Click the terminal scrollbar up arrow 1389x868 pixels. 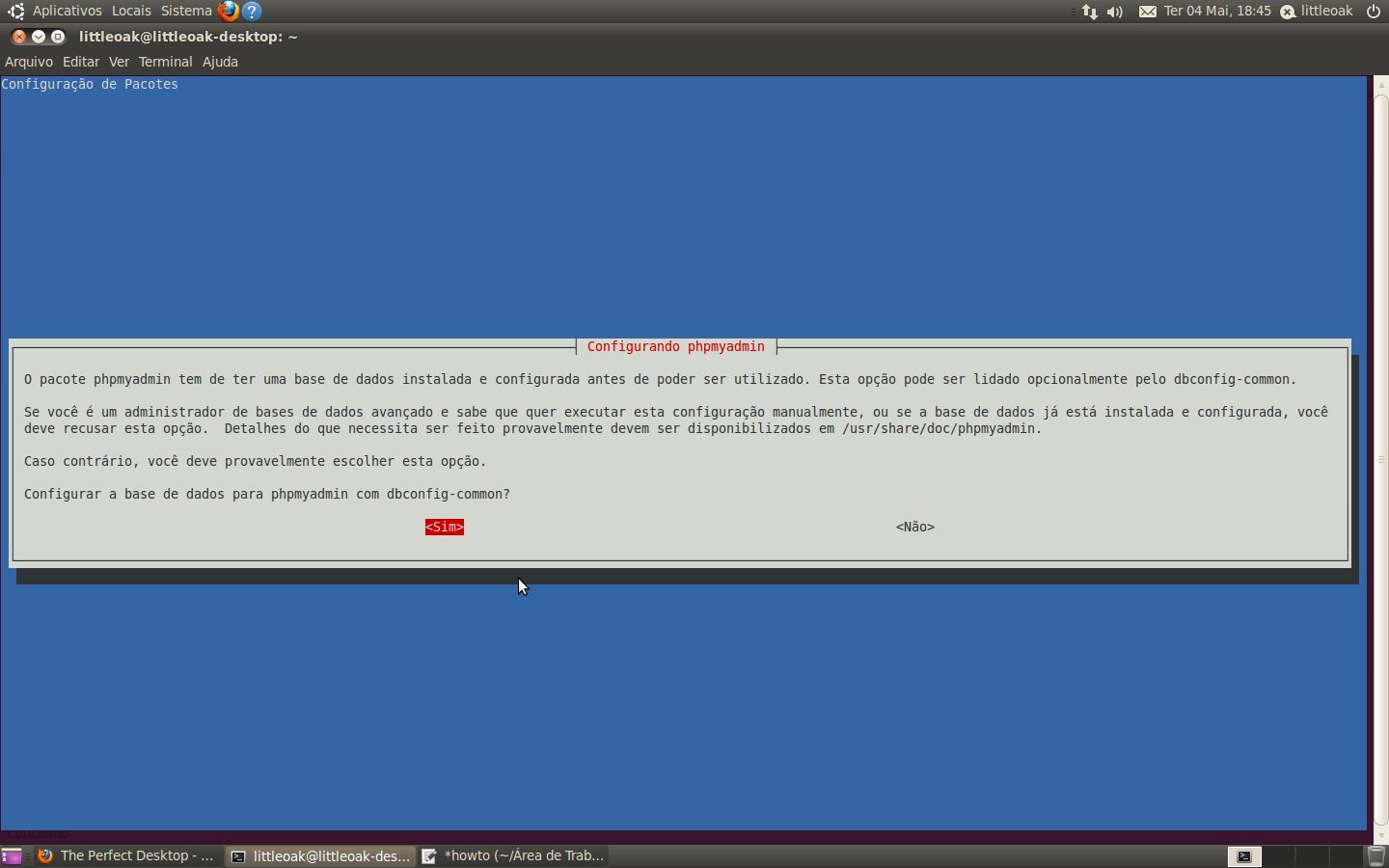(x=1381, y=84)
